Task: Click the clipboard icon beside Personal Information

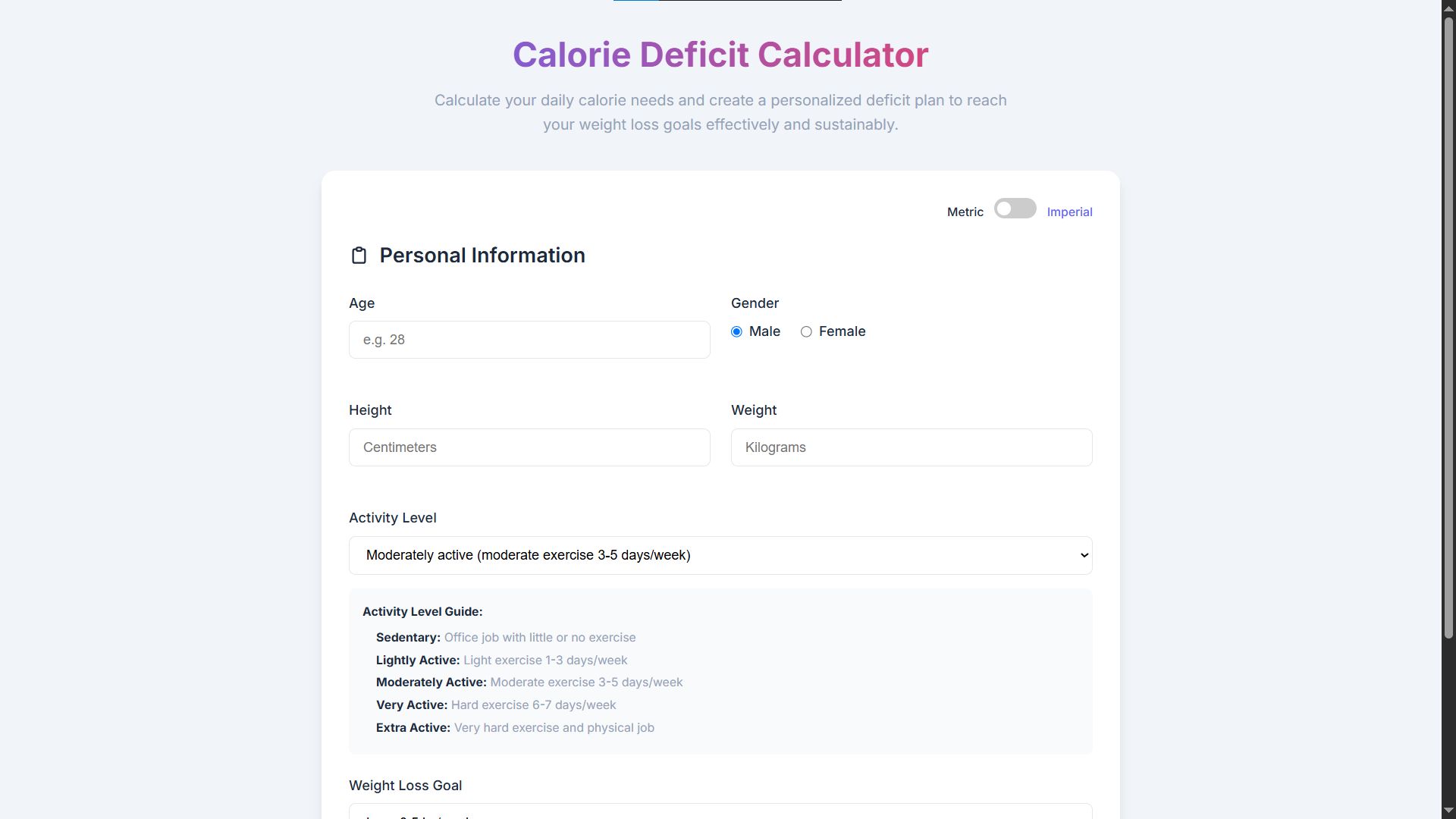Action: [x=359, y=256]
